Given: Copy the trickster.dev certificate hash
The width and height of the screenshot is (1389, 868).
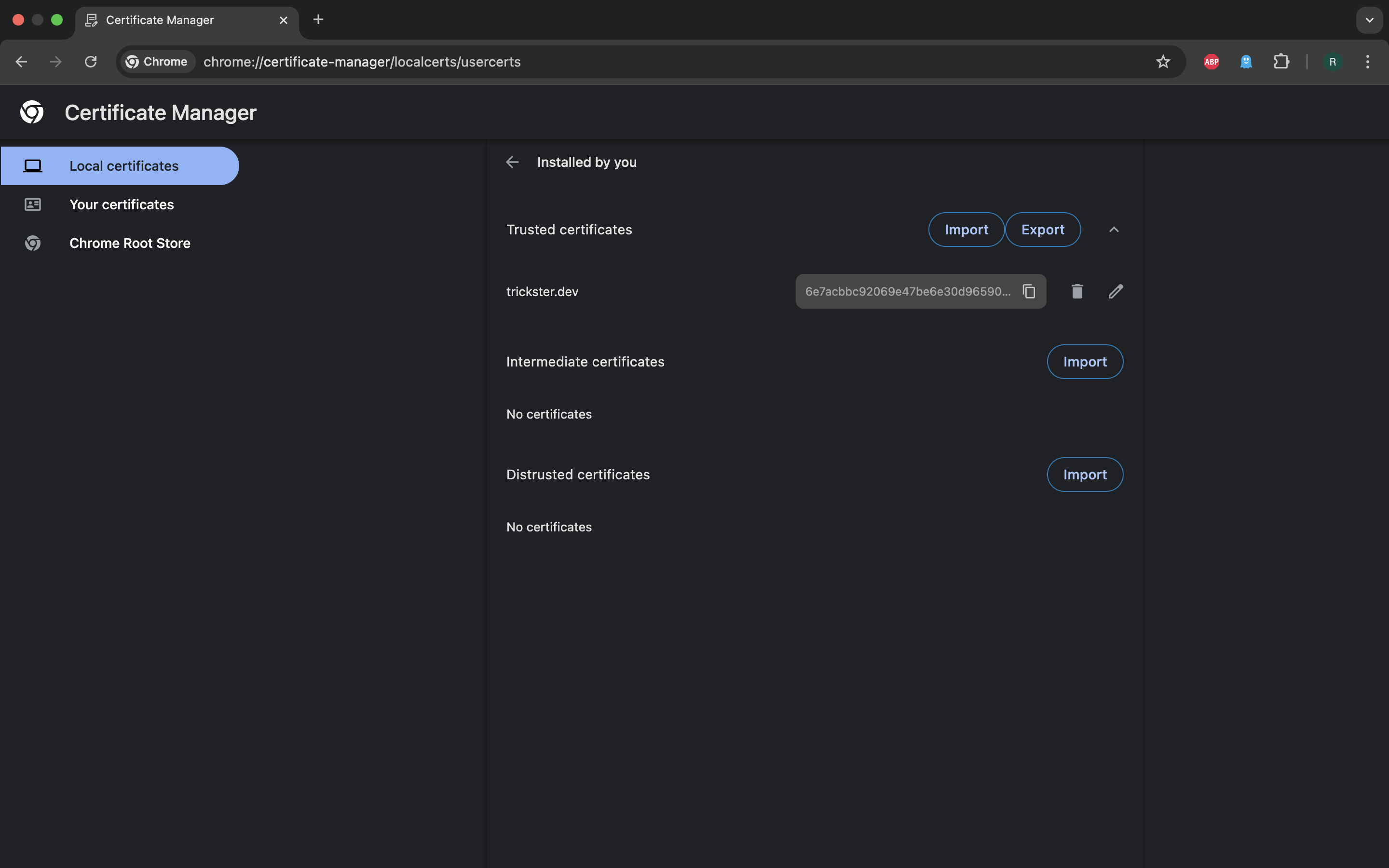Looking at the screenshot, I should point(1029,292).
